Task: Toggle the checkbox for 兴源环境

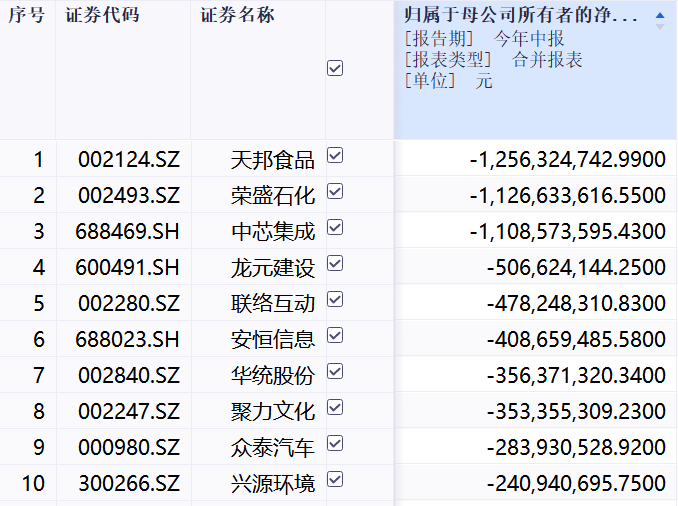Action: (x=335, y=479)
